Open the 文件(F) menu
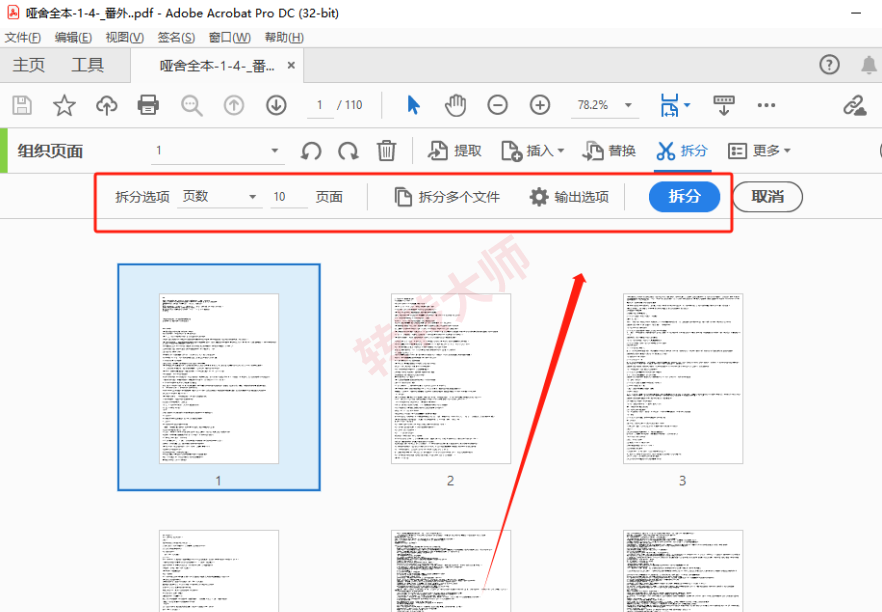 point(22,38)
